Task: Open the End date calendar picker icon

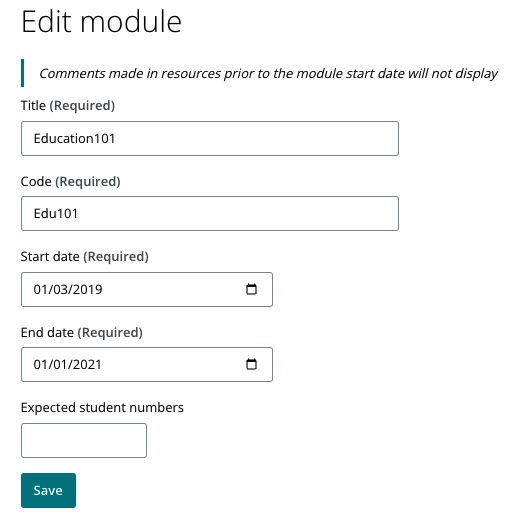Action: (x=251, y=364)
